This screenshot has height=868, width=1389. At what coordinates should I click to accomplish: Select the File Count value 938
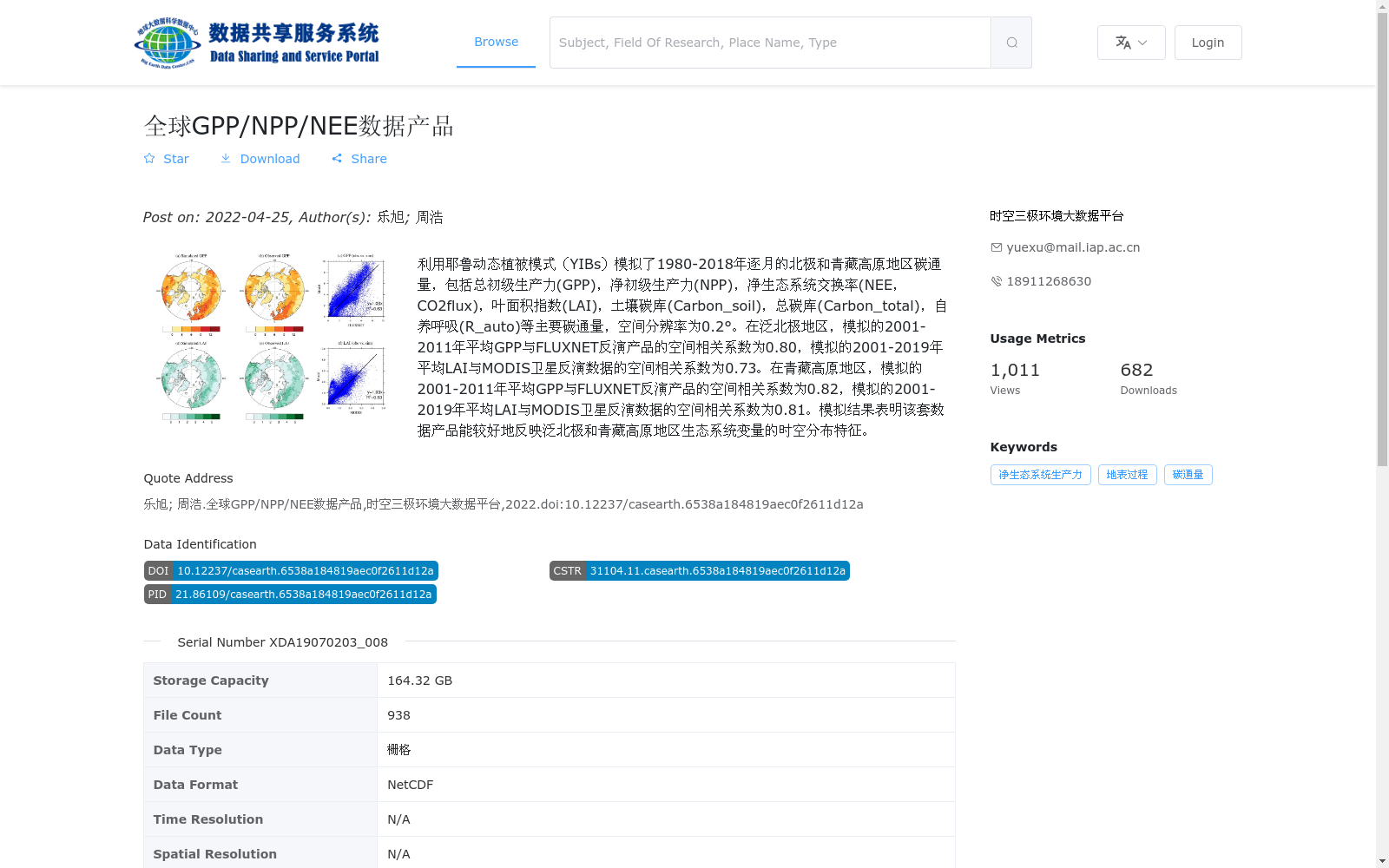tap(398, 715)
